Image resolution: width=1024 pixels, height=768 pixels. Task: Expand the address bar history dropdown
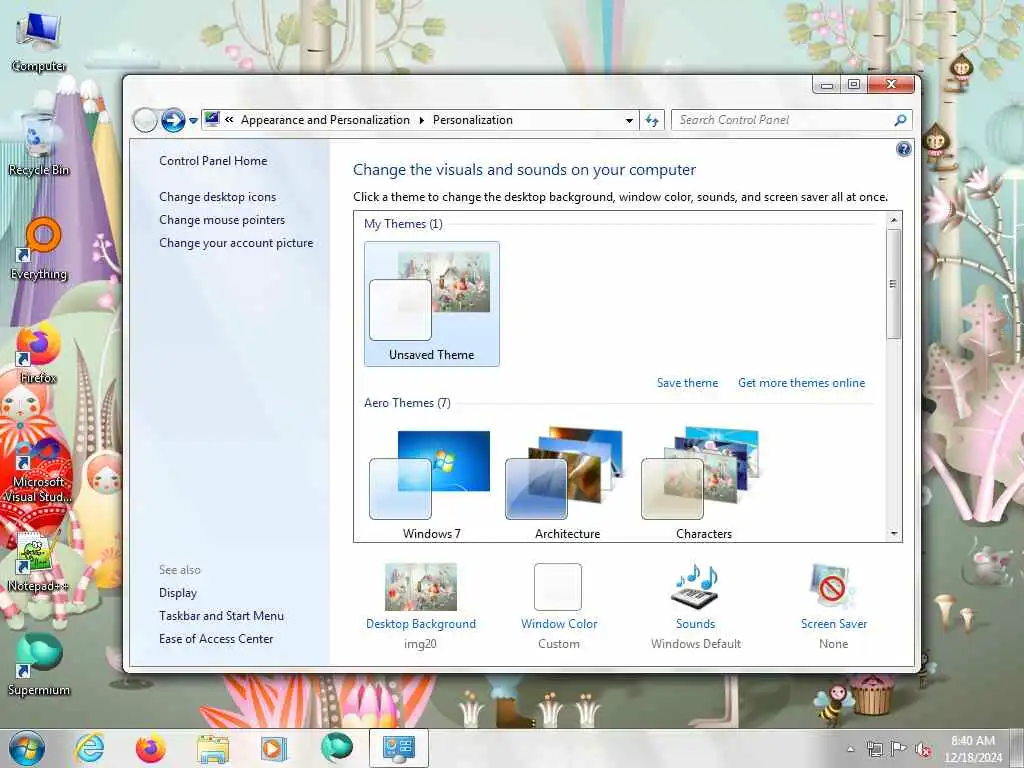click(x=629, y=120)
